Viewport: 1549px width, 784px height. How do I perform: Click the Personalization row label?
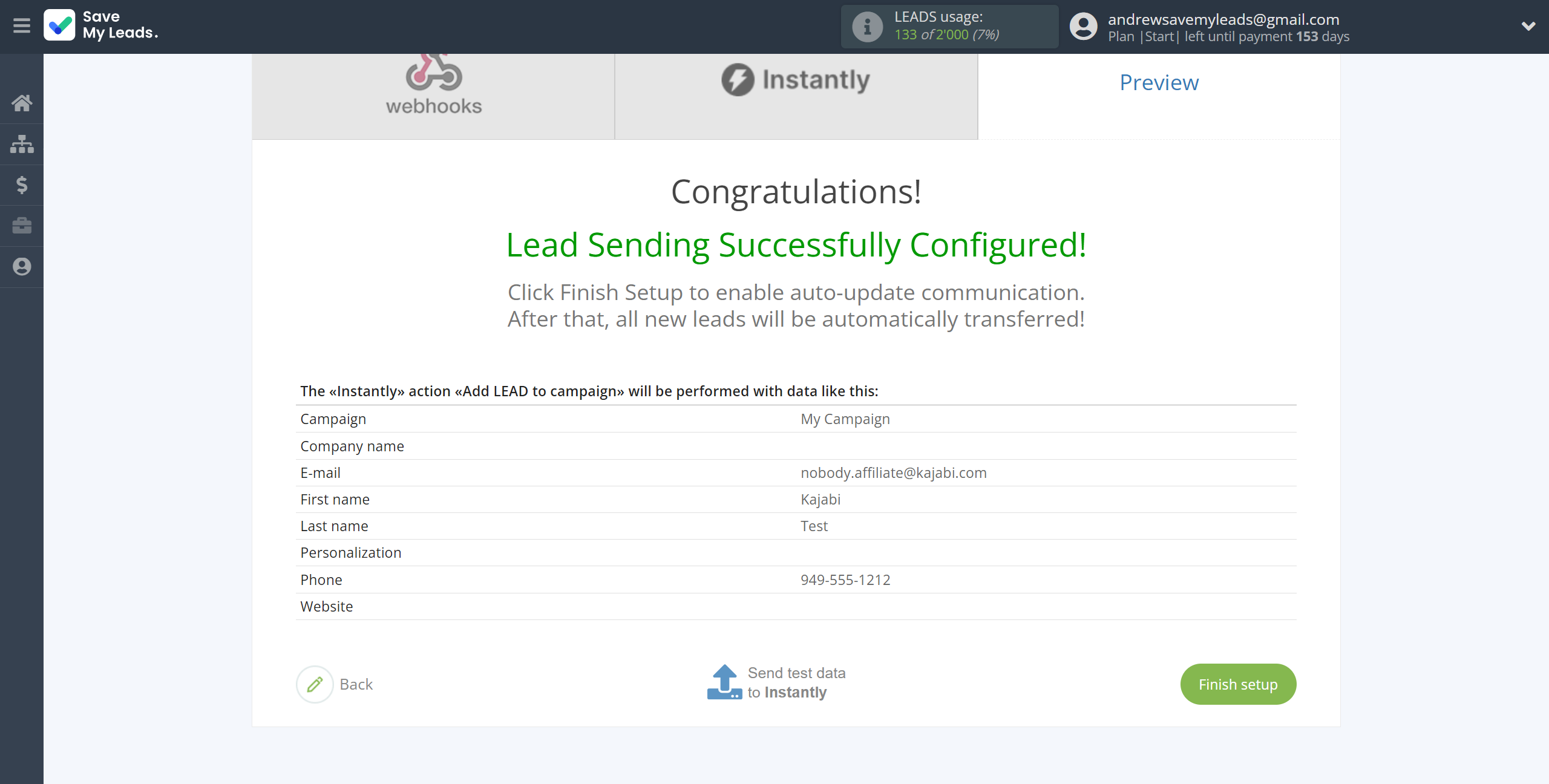(350, 553)
